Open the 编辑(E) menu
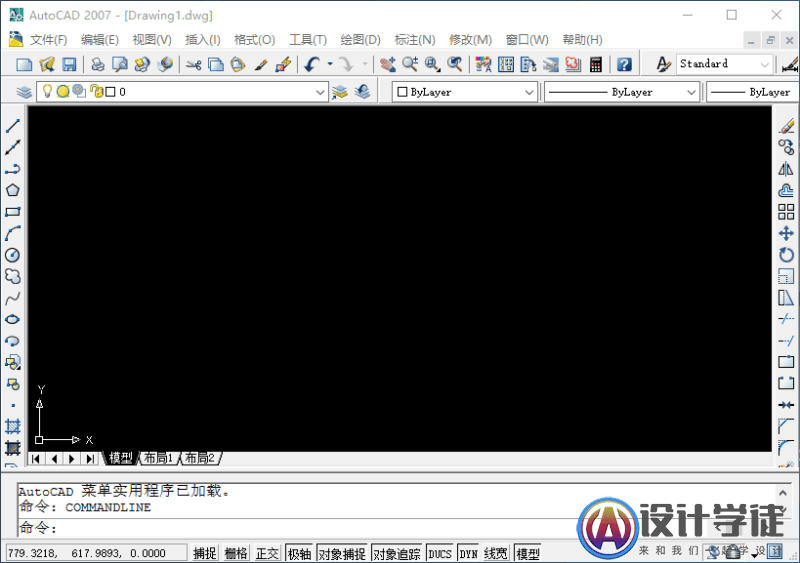The width and height of the screenshot is (800, 563). (x=99, y=40)
